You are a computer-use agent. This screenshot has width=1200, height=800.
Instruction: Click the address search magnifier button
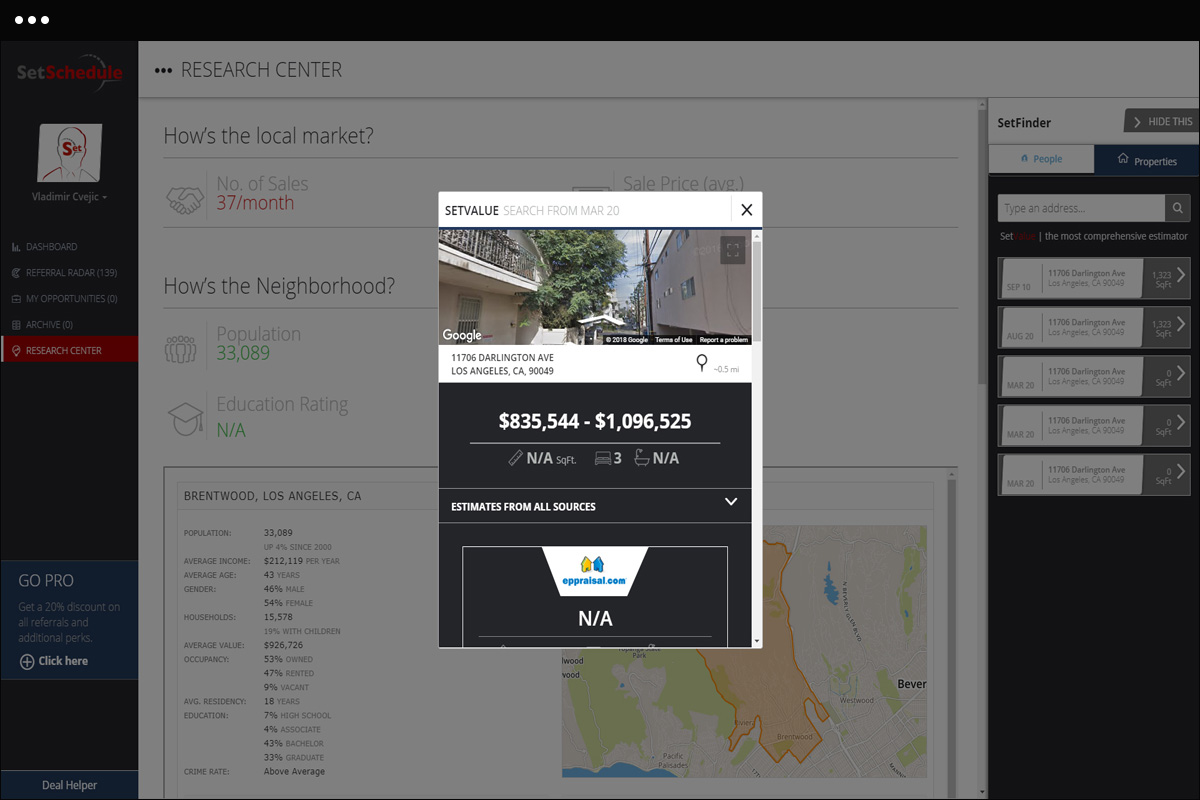pyautogui.click(x=1178, y=208)
